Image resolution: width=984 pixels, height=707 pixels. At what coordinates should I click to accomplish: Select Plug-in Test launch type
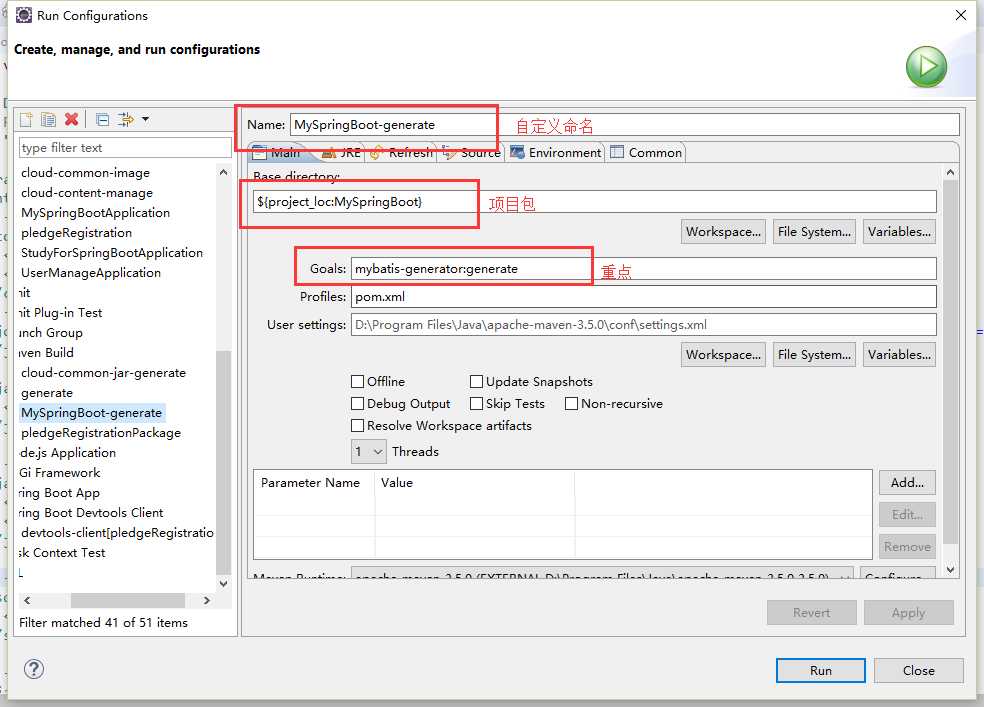[61, 312]
